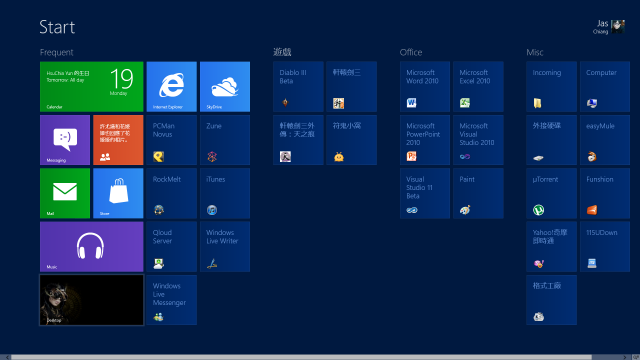Launch the Zune tile
Screen dimensions: 640x360
(225, 140)
